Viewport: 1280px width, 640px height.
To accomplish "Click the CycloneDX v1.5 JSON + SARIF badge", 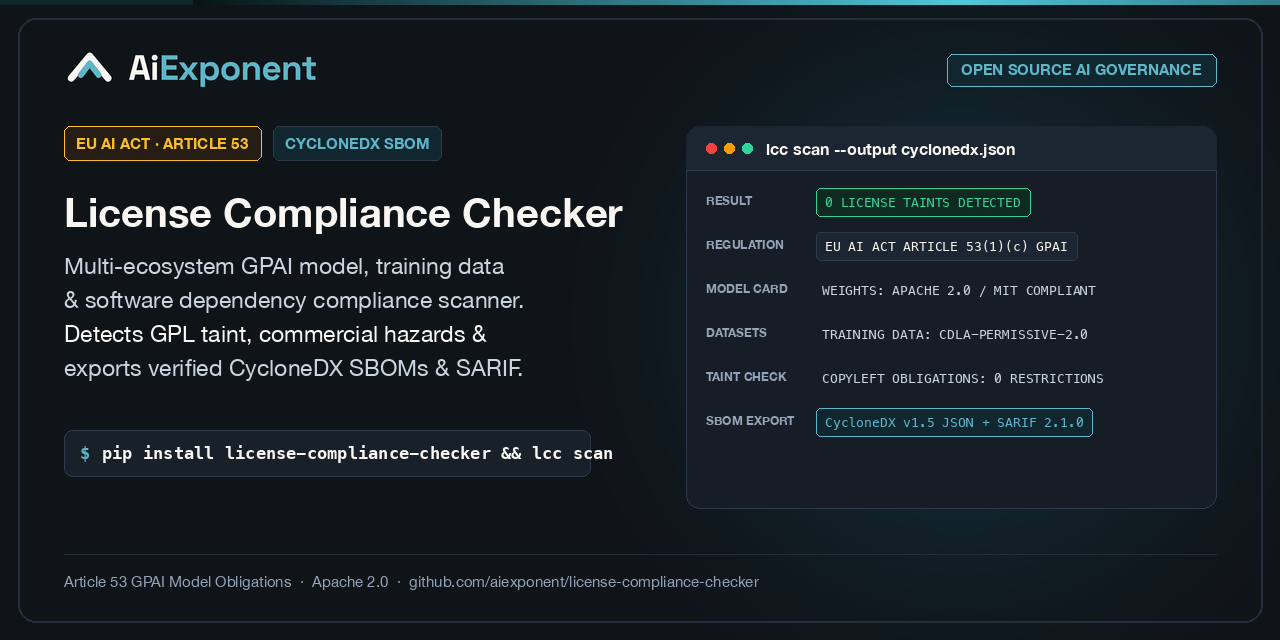I will pos(954,422).
